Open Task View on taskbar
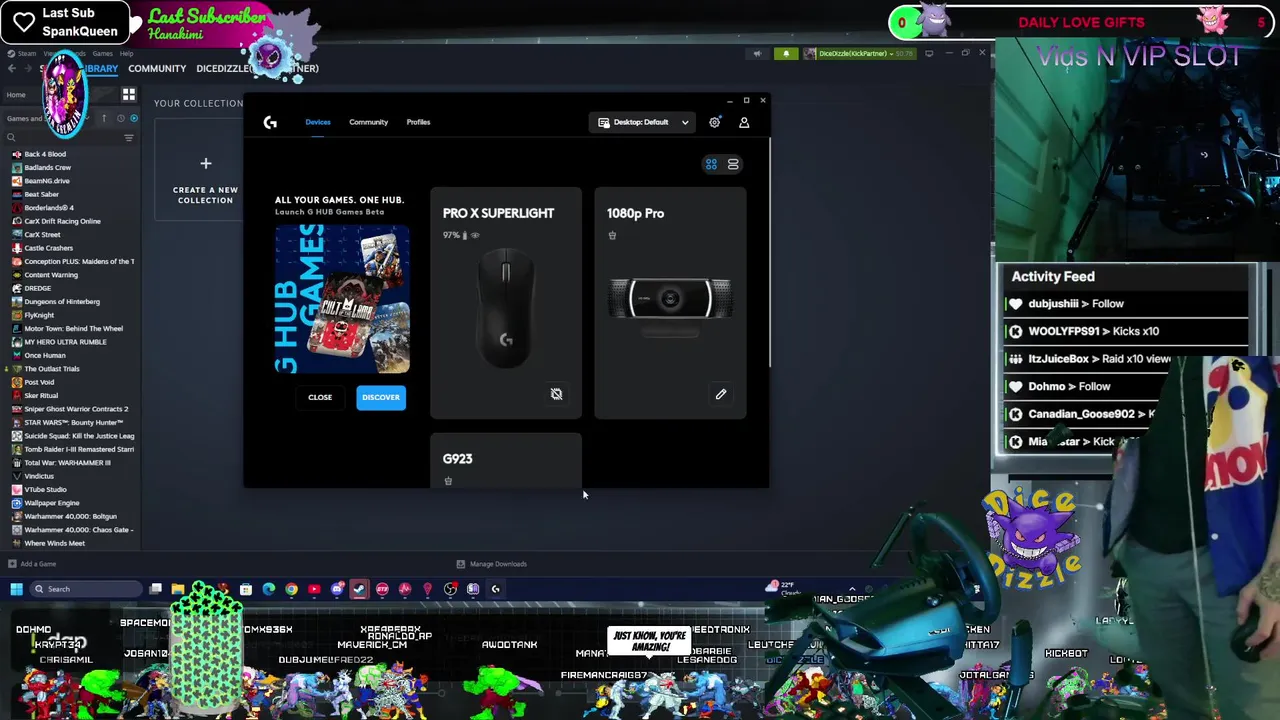 (x=156, y=589)
